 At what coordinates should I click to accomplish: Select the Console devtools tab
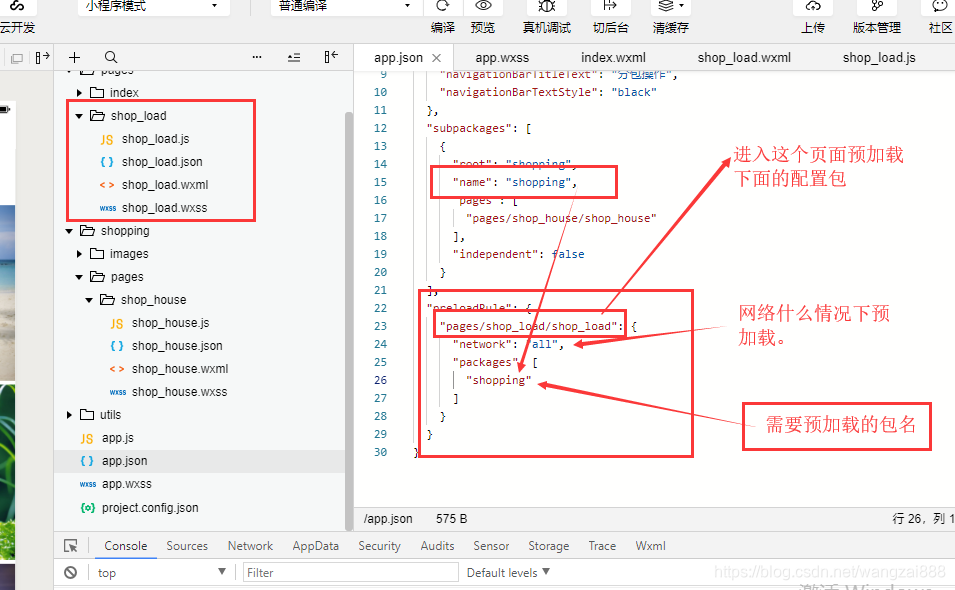pyautogui.click(x=125, y=546)
